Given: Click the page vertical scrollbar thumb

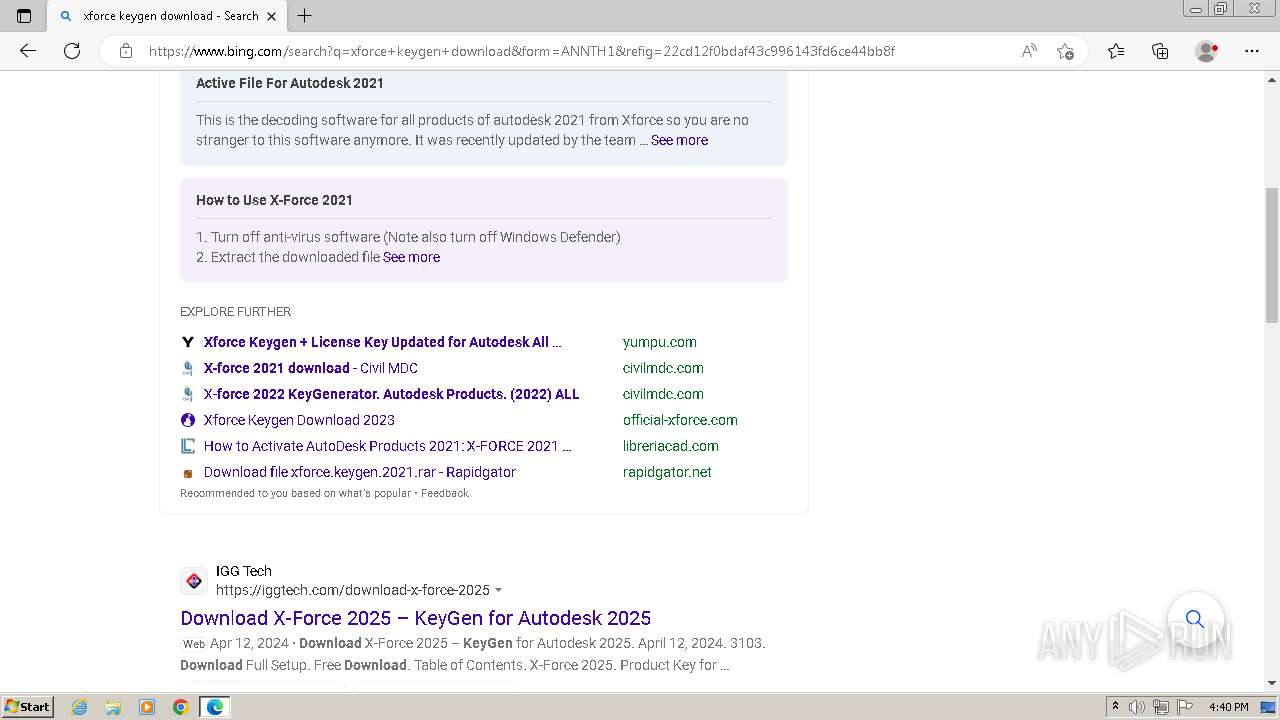Looking at the screenshot, I should click(x=1272, y=255).
